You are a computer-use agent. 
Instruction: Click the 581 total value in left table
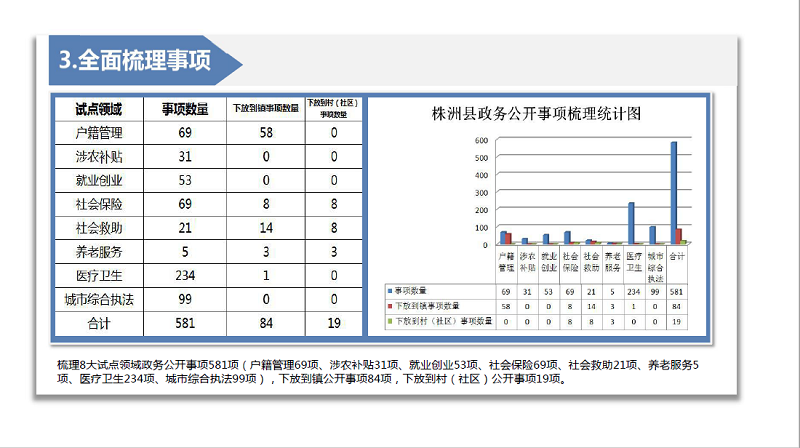click(185, 323)
